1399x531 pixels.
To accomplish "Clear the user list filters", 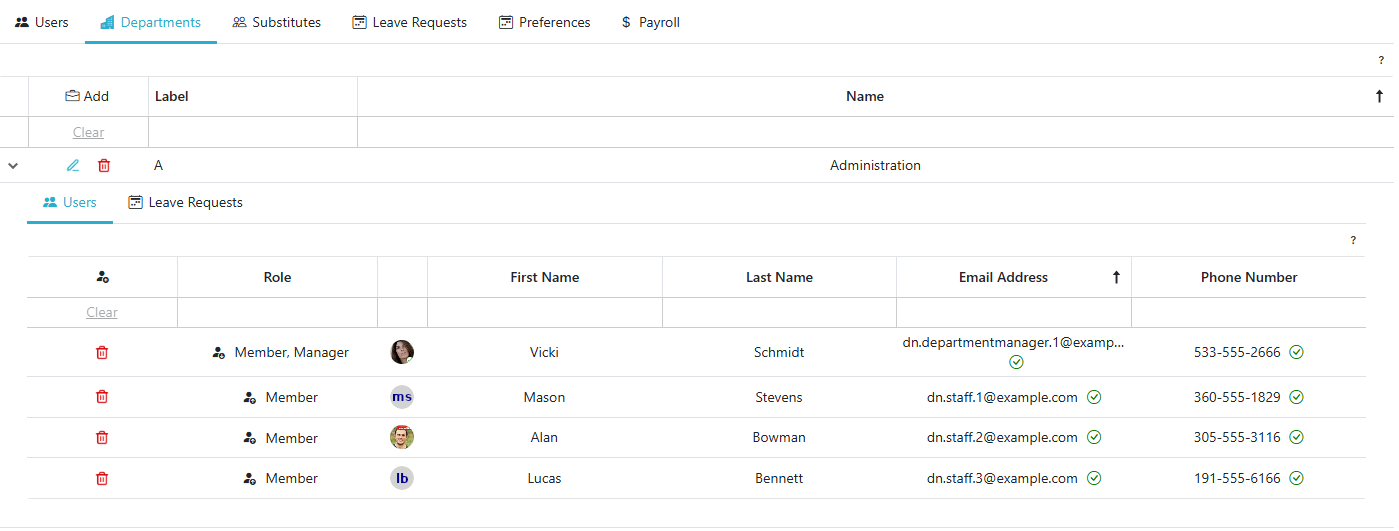I will tap(102, 313).
